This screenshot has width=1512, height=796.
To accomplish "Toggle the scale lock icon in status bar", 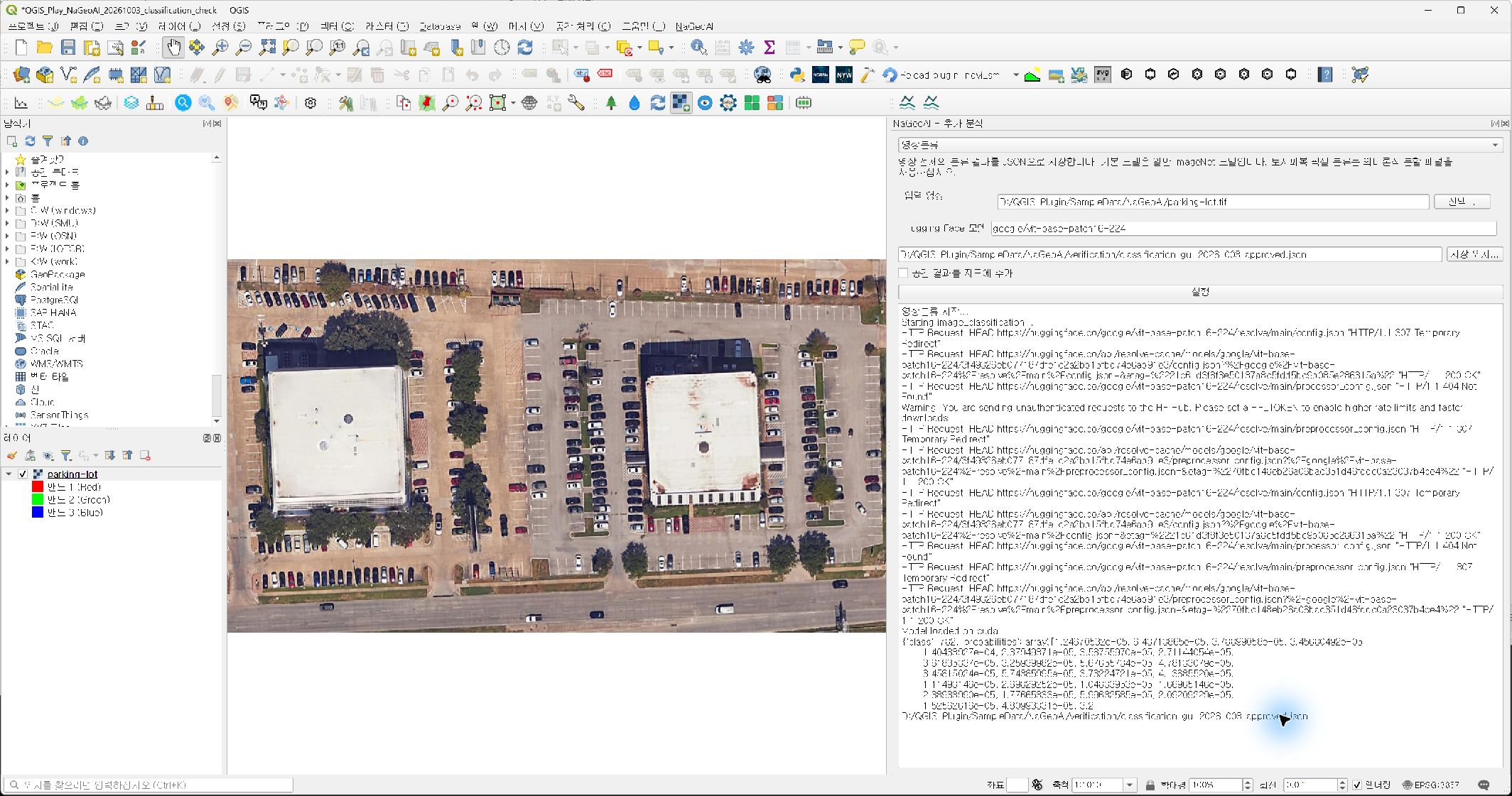I will [x=1150, y=785].
